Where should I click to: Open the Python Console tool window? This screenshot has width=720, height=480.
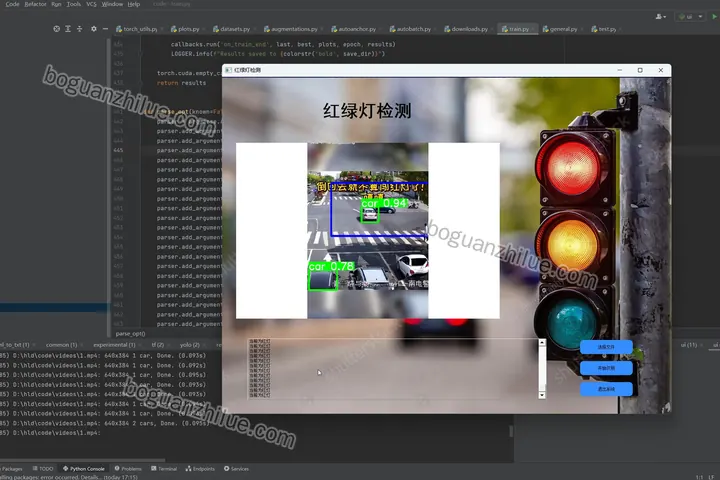(84, 469)
